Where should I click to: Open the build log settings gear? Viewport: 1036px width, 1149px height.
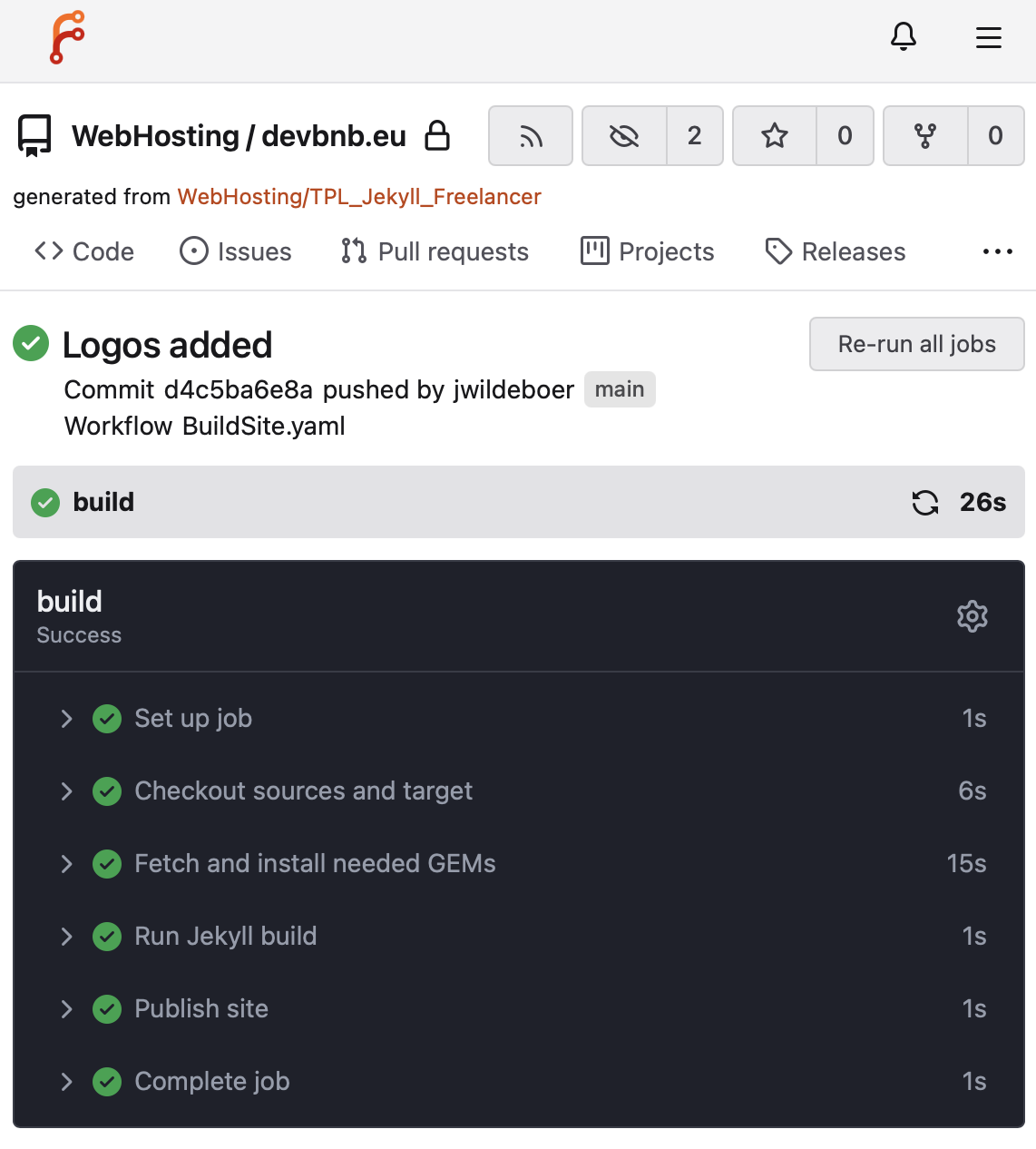(x=972, y=616)
